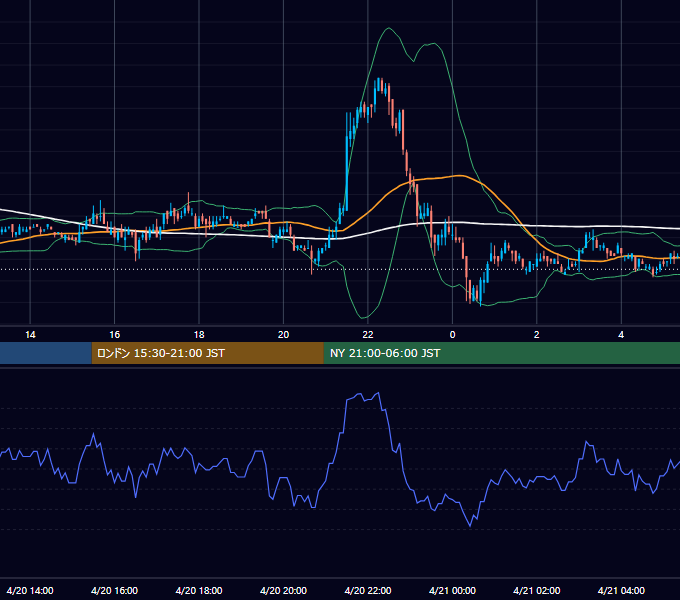Click the blue session band before London

pyautogui.click(x=46, y=353)
